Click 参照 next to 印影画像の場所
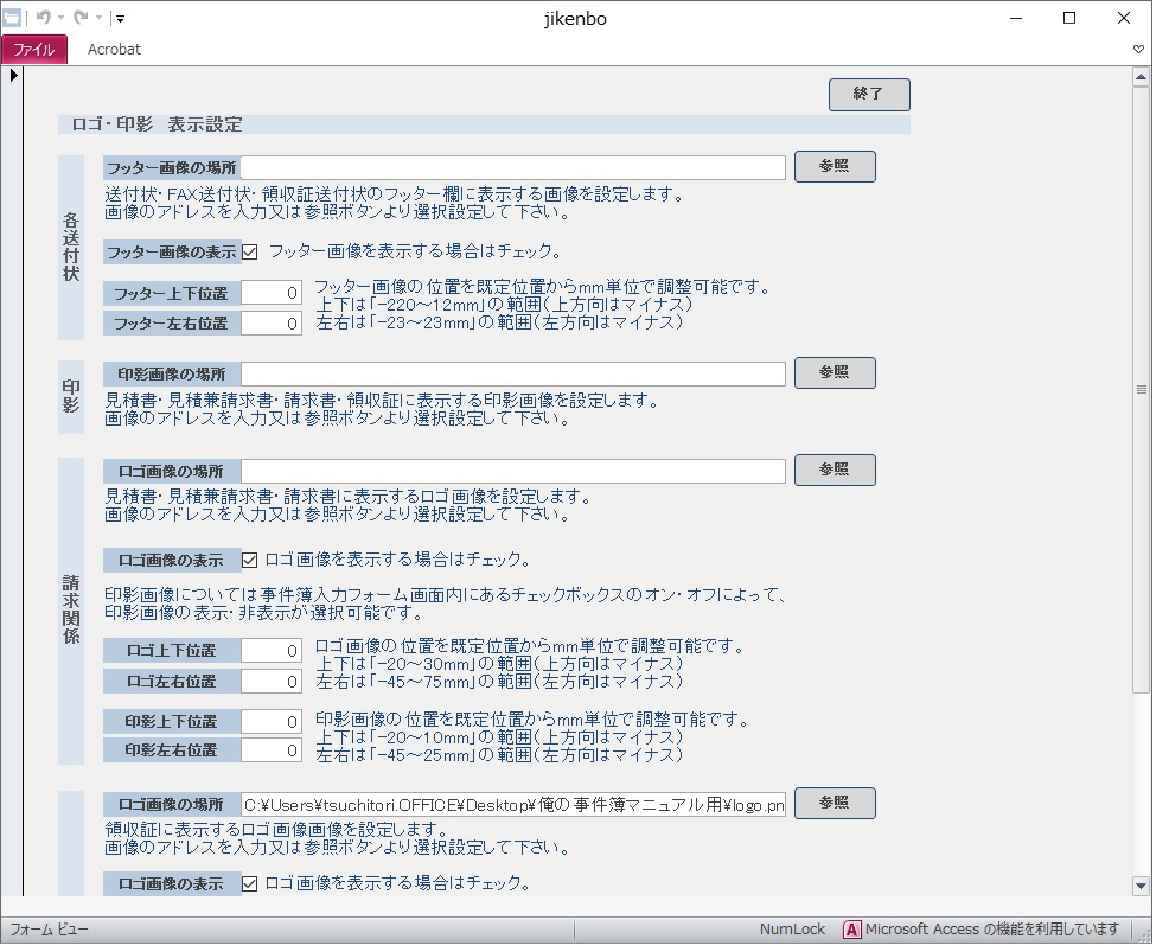This screenshot has width=1152, height=944. [x=834, y=372]
